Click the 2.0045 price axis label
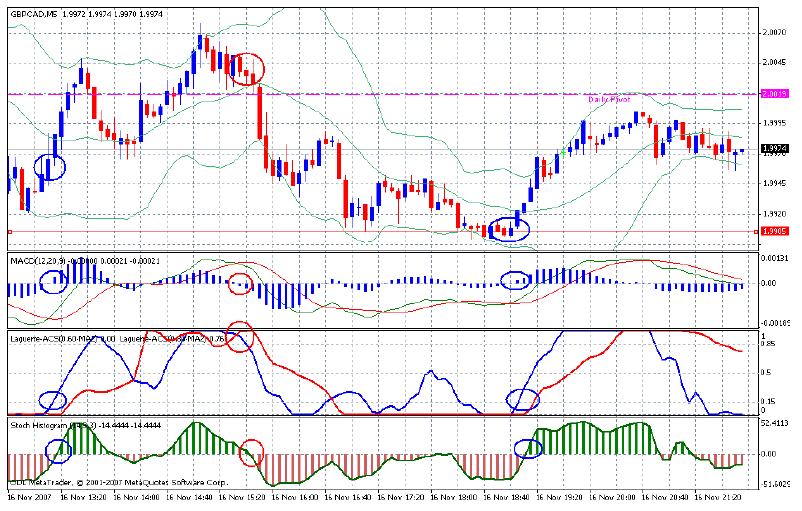Screen dimensions: 802x511 point(774,63)
